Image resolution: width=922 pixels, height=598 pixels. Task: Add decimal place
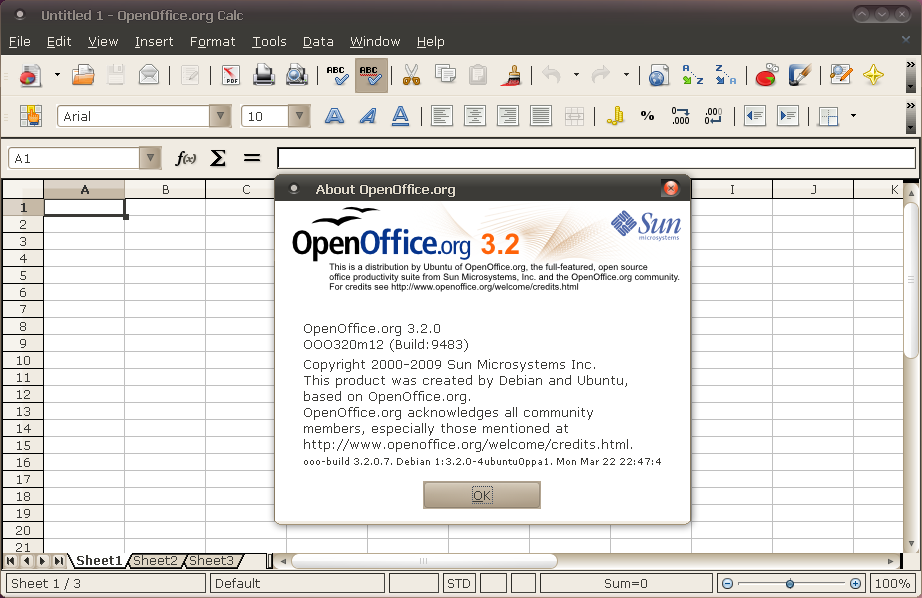(x=680, y=116)
